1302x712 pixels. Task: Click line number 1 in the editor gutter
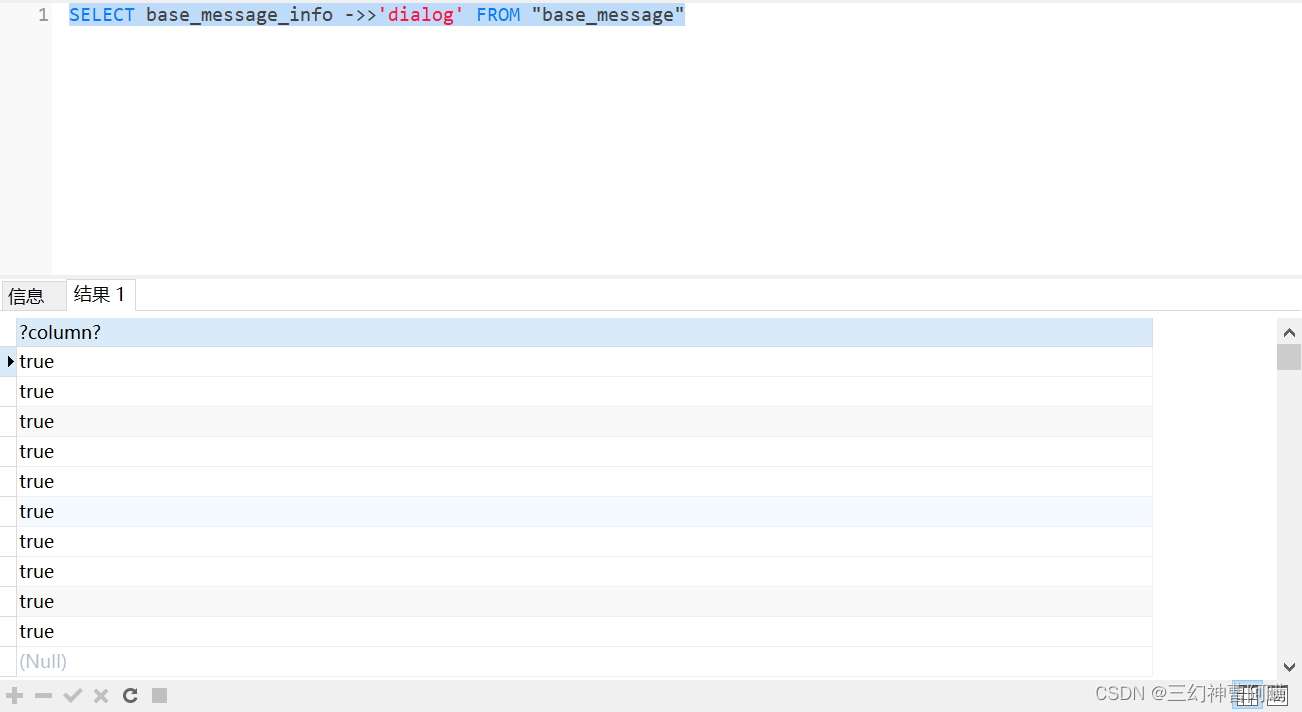[41, 14]
